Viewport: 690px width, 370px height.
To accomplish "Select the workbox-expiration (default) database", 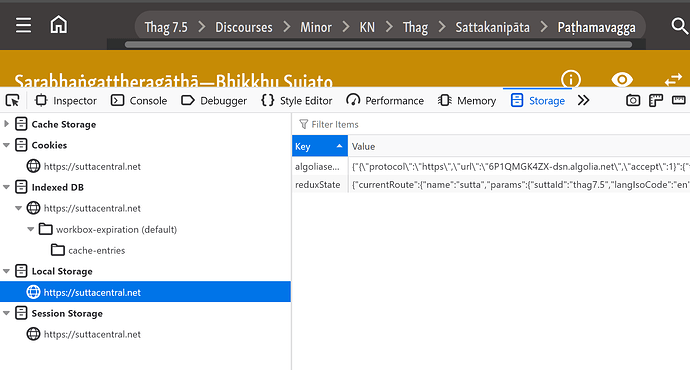I will pyautogui.click(x=116, y=229).
